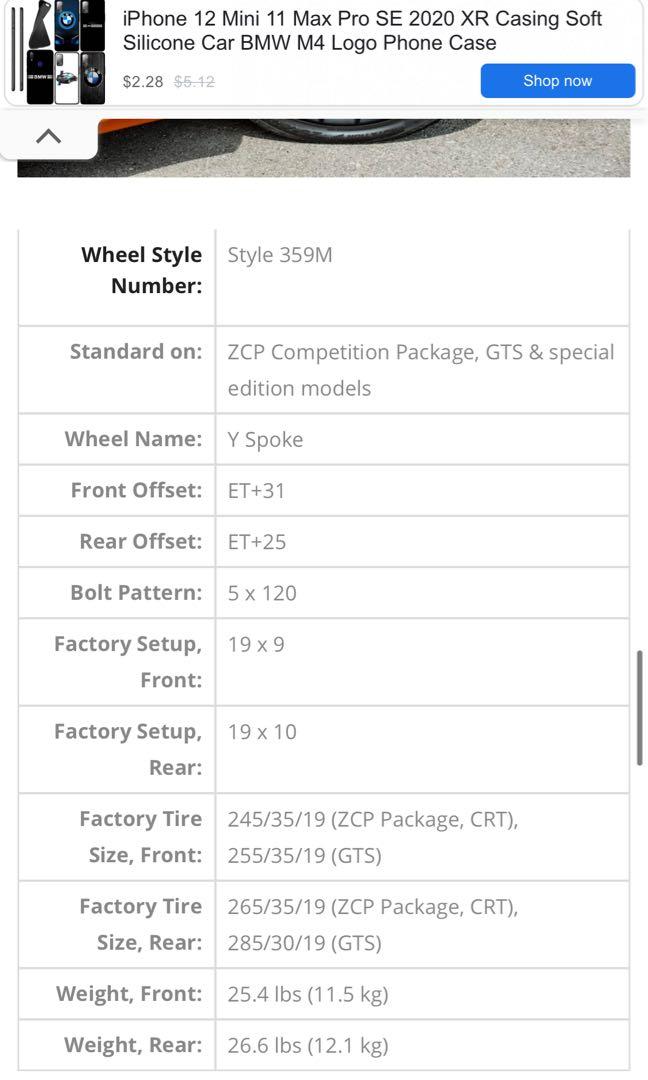Select the white BMW M4 case thumbnail
This screenshot has width=648, height=1080.
(66, 78)
